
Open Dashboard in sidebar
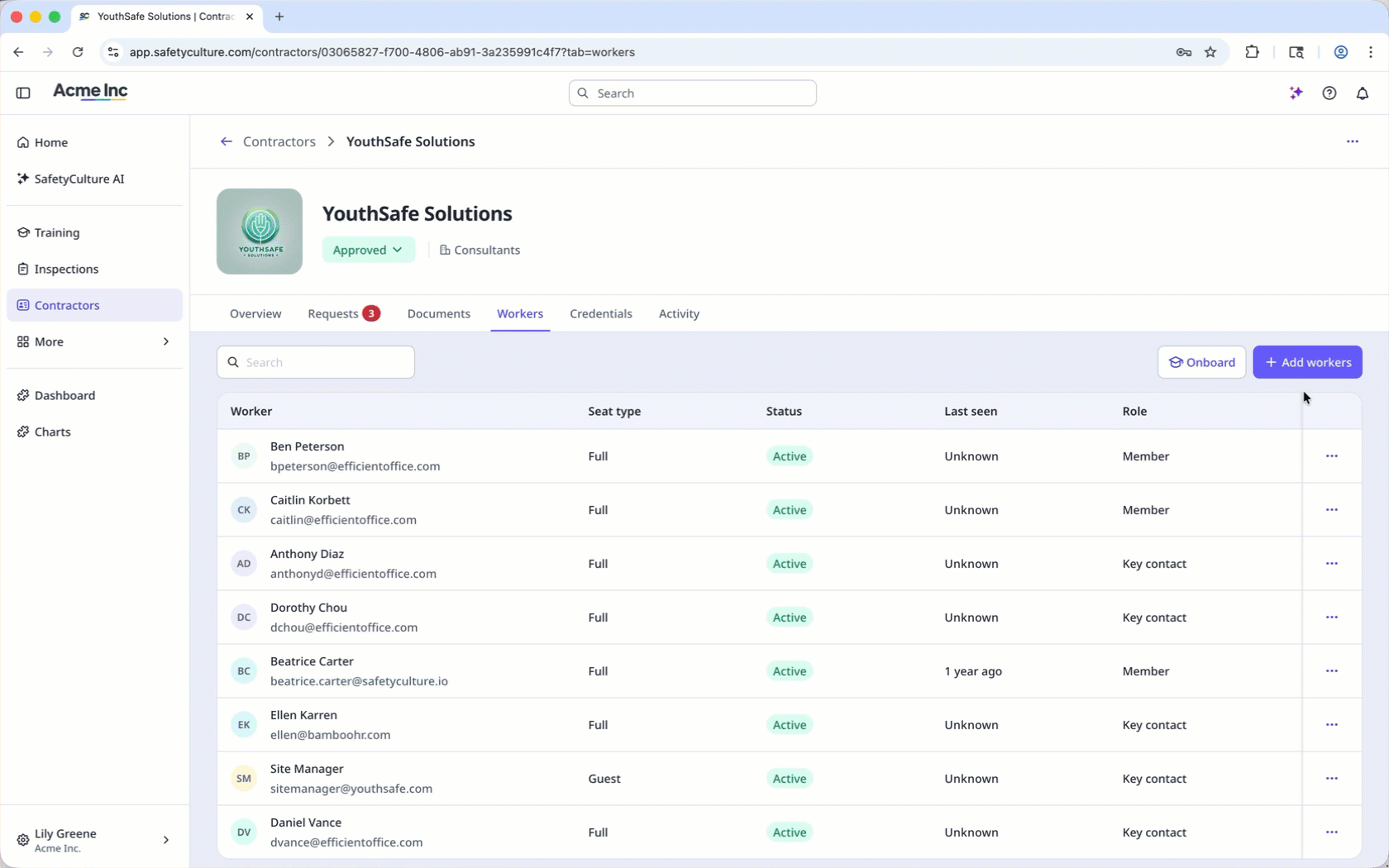pyautogui.click(x=94, y=395)
